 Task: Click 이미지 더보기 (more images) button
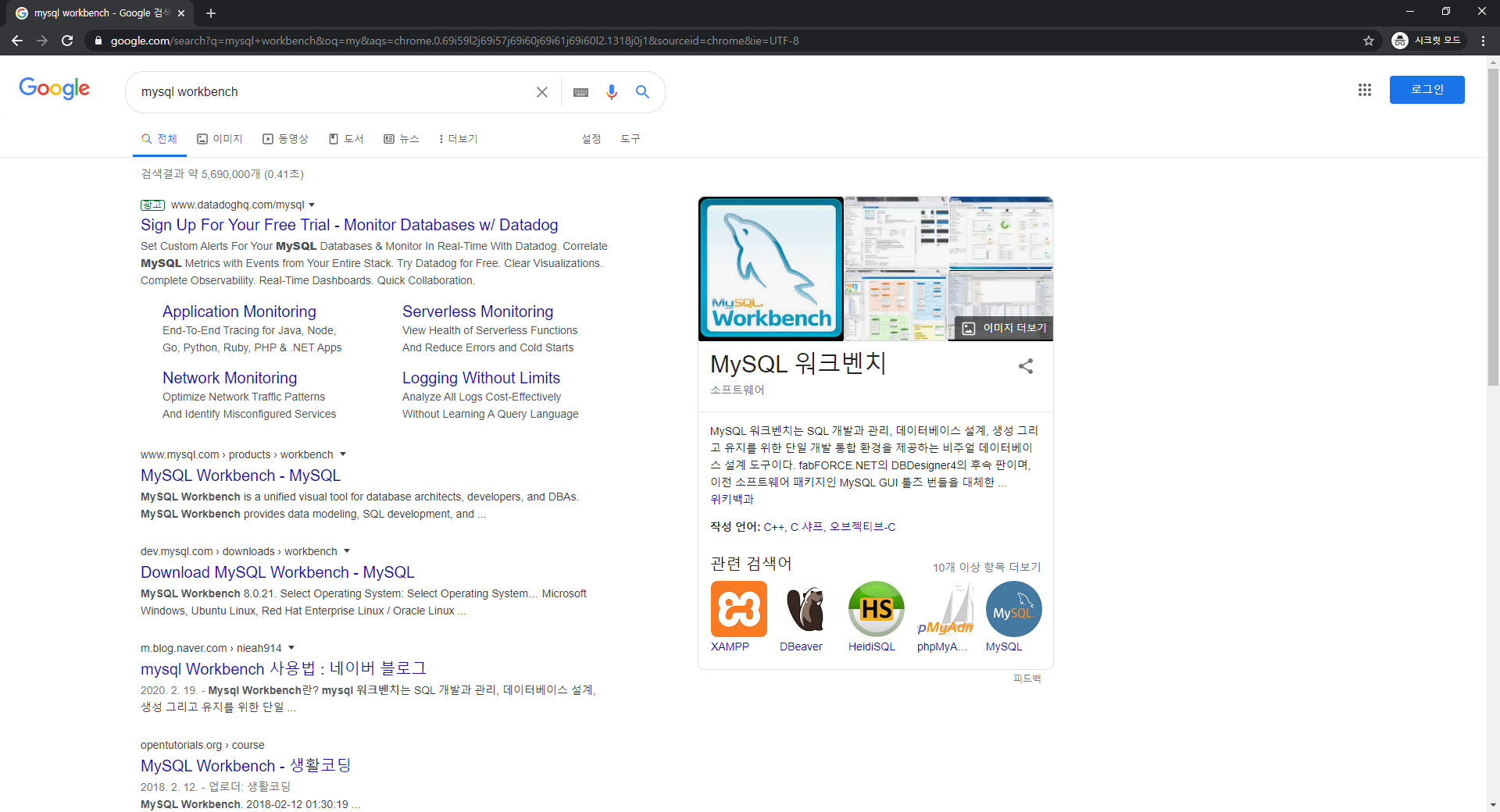tap(1004, 329)
